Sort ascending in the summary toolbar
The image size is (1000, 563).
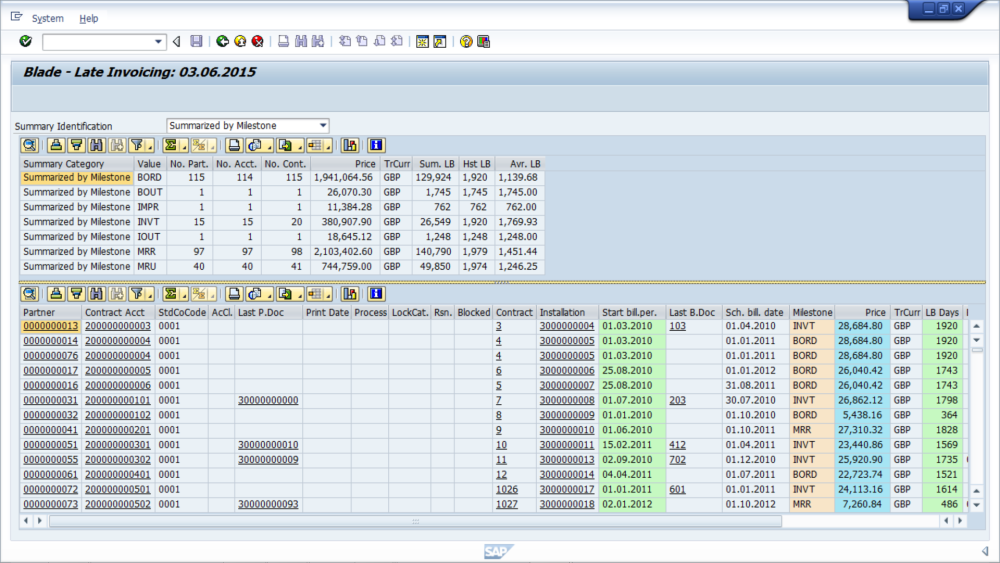[x=56, y=145]
